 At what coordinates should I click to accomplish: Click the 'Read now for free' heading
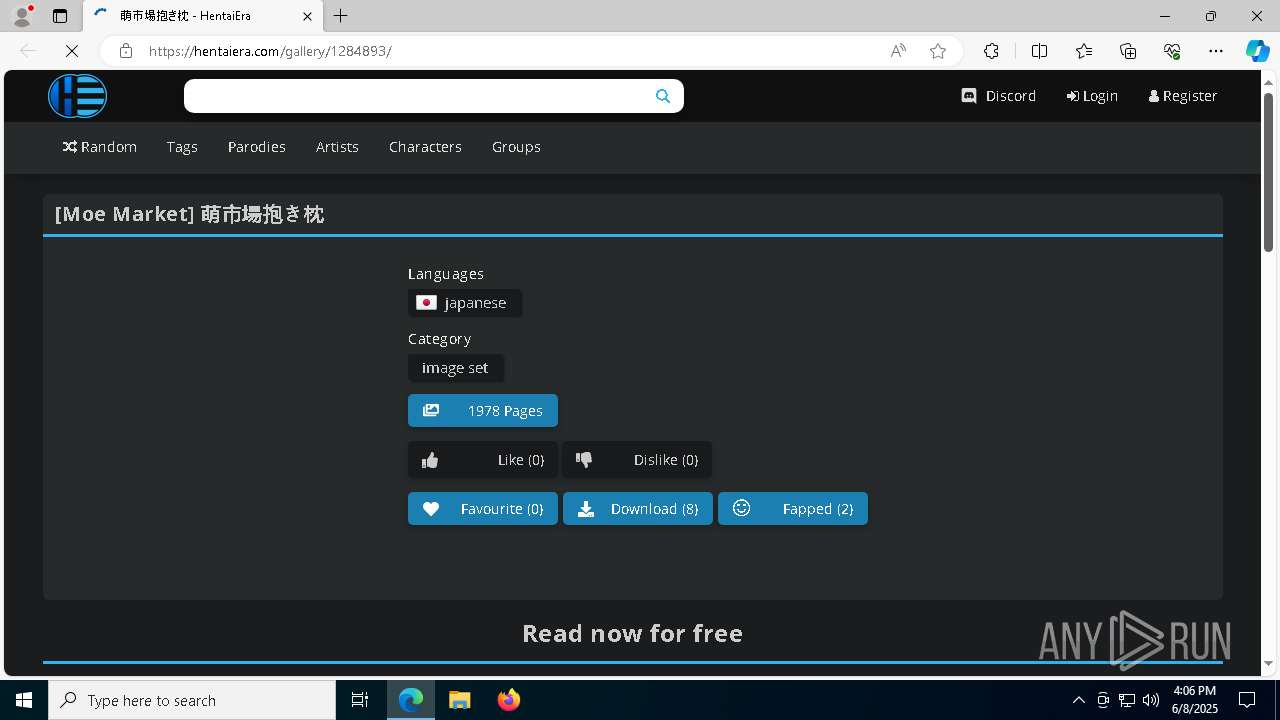pyautogui.click(x=633, y=633)
